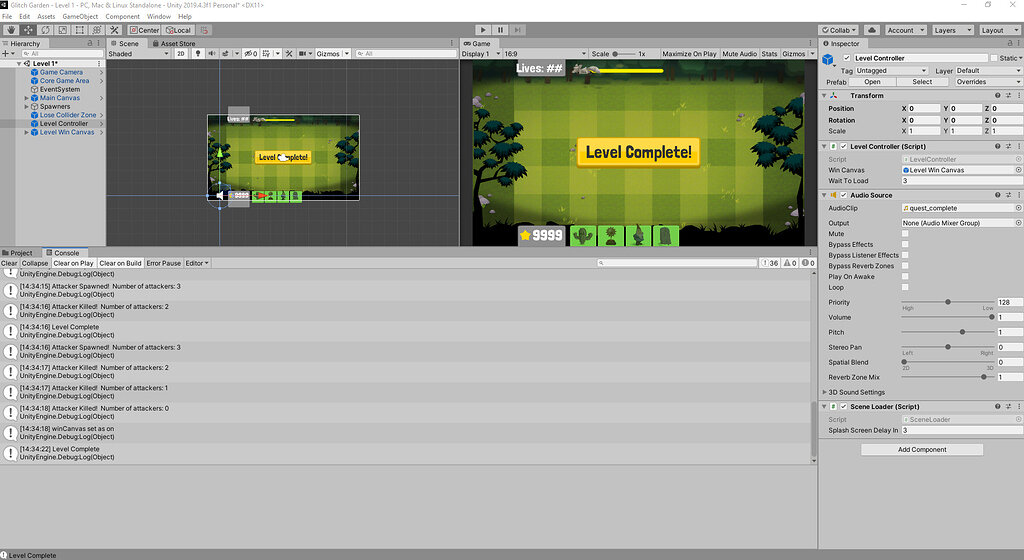Open the Component menu

point(122,16)
